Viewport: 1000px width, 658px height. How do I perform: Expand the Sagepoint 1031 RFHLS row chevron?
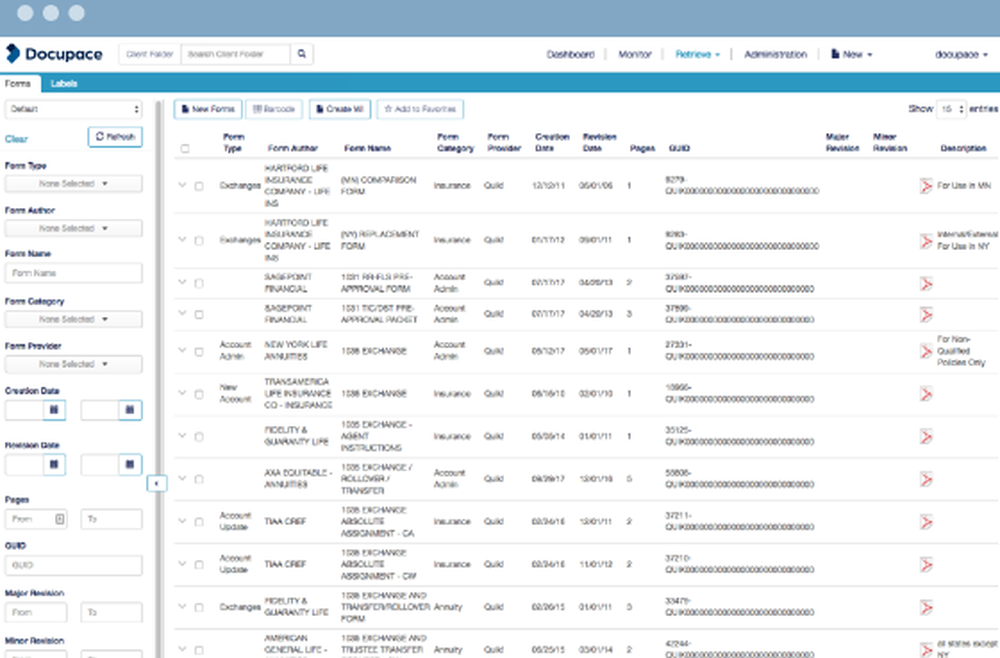click(182, 283)
